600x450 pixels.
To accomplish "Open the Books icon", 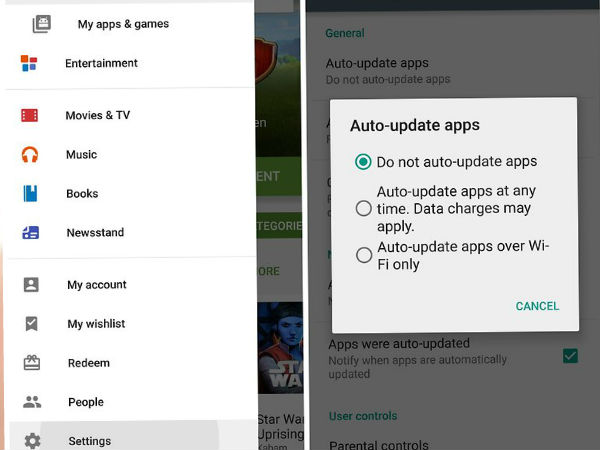I will click(30, 194).
